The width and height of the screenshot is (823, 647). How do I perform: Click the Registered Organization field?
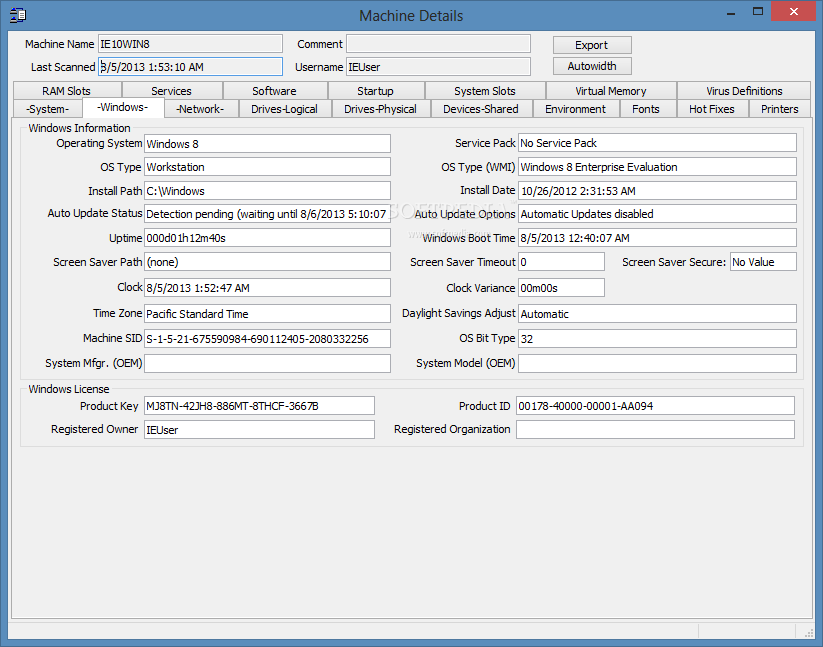656,429
